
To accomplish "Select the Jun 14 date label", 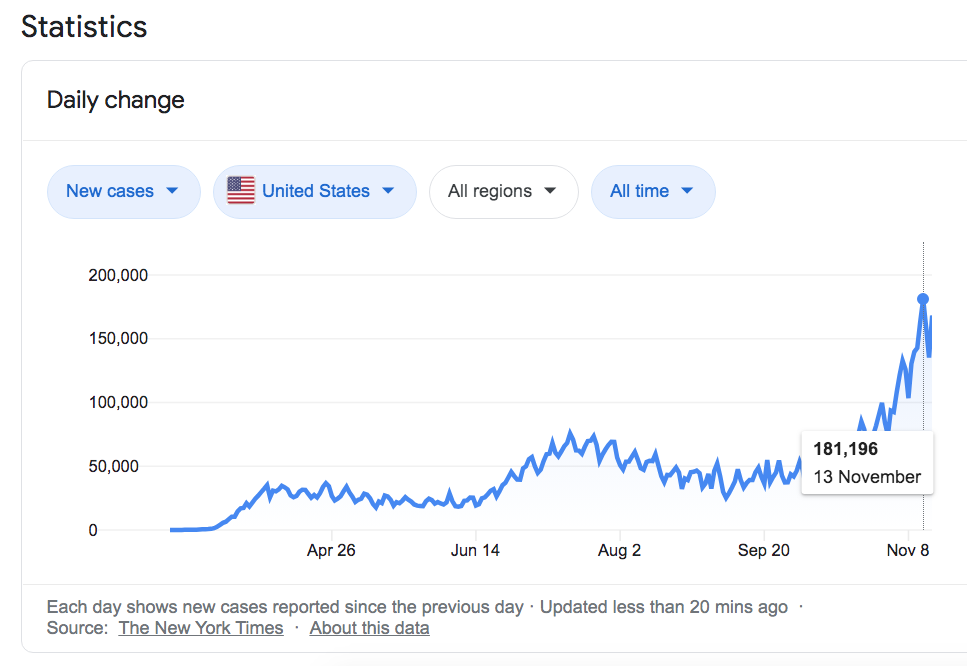I will coord(475,550).
